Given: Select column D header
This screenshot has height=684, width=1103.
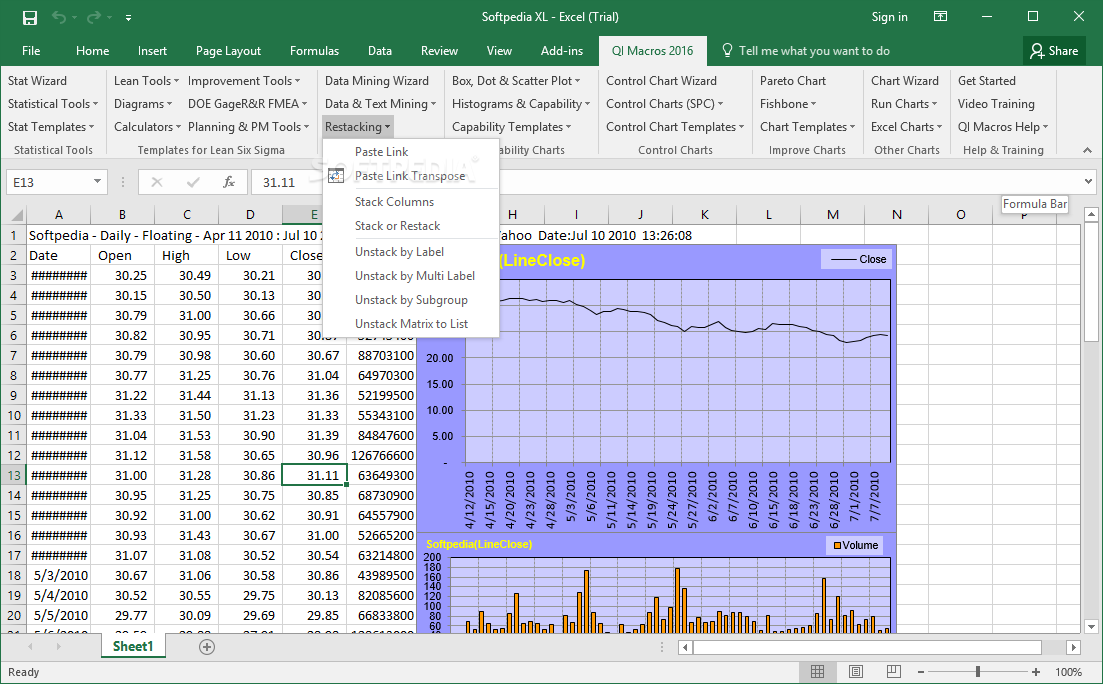Looking at the screenshot, I should point(250,215).
